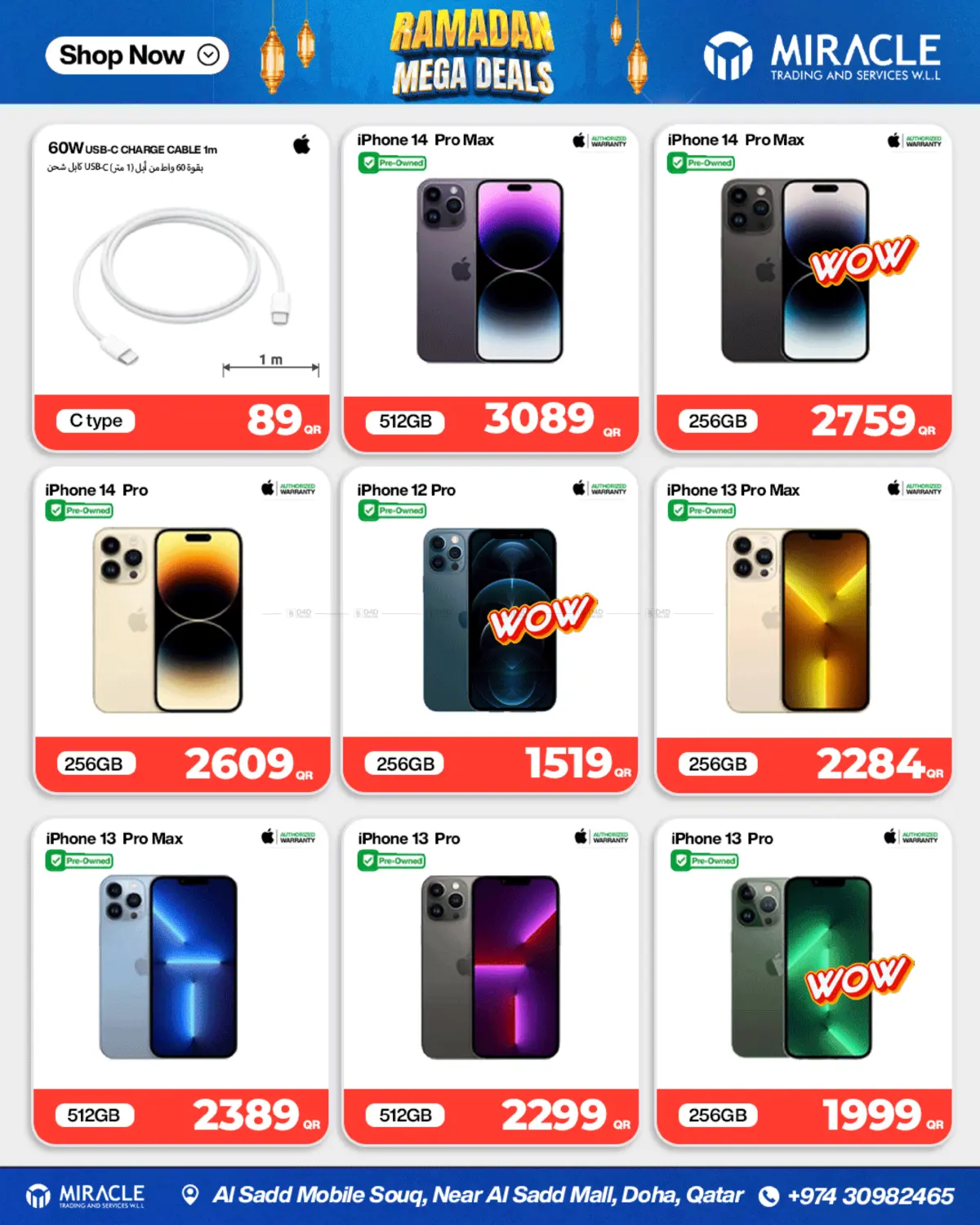Click the Miracle logo icon in header
Screen dimensions: 980x1225
point(728,56)
